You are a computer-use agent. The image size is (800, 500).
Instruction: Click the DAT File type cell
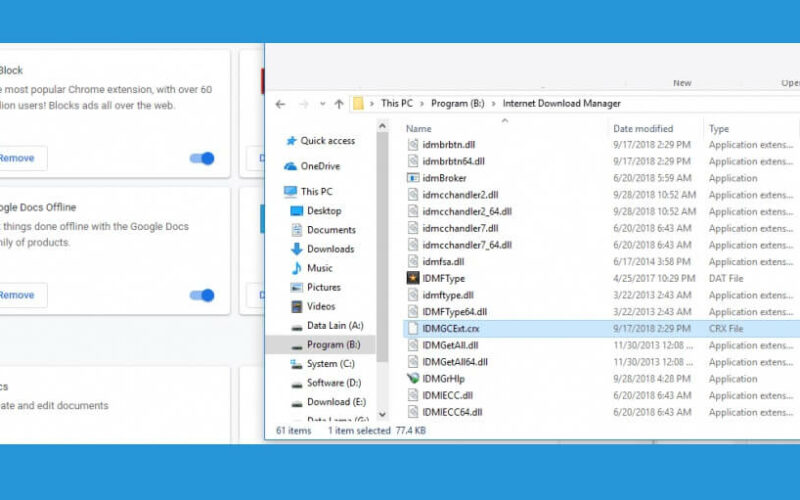[726, 279]
